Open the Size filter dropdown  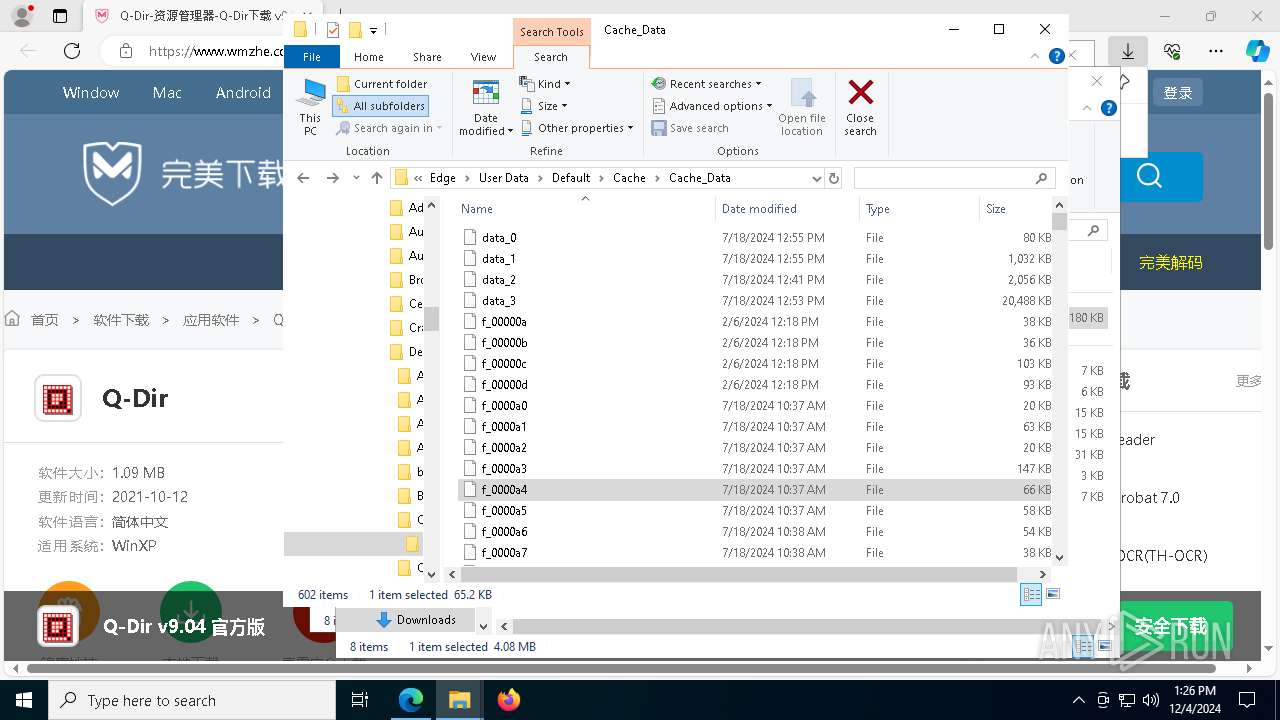pyautogui.click(x=544, y=106)
